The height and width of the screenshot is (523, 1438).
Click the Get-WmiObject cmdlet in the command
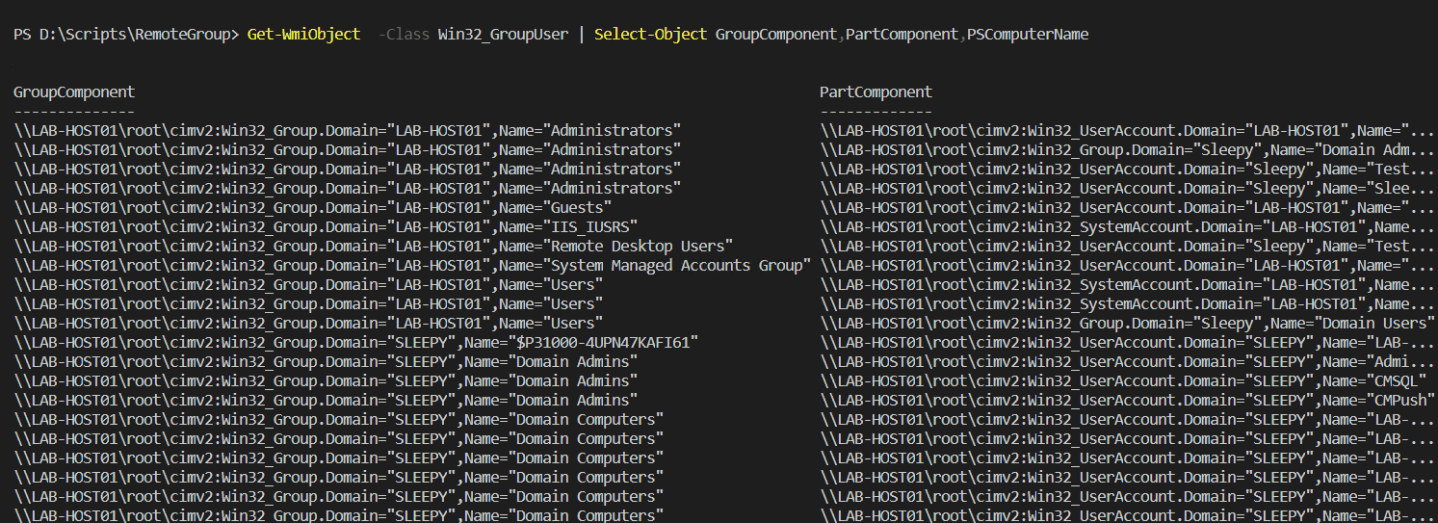pos(303,34)
